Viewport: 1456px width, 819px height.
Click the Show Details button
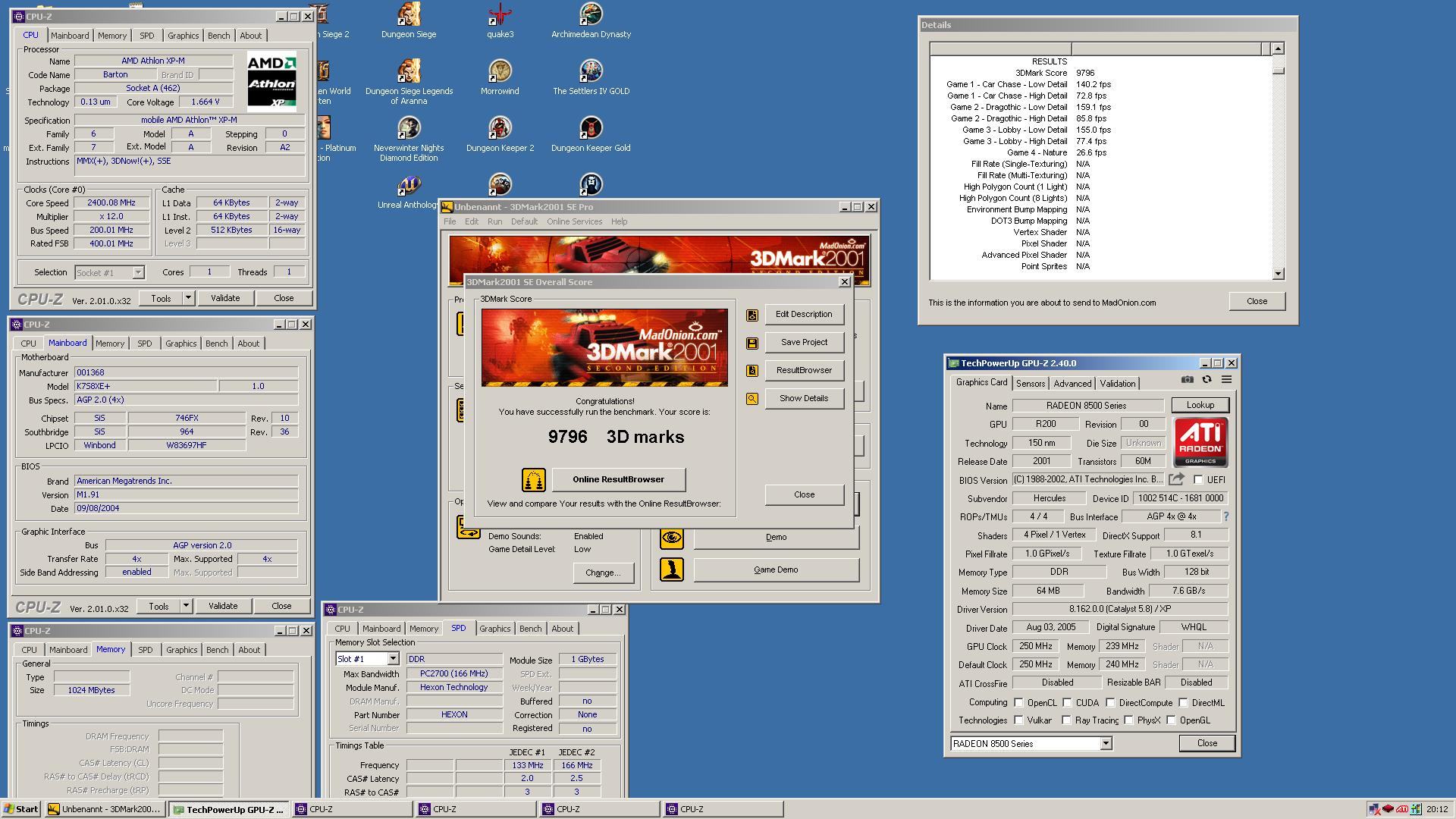[804, 398]
